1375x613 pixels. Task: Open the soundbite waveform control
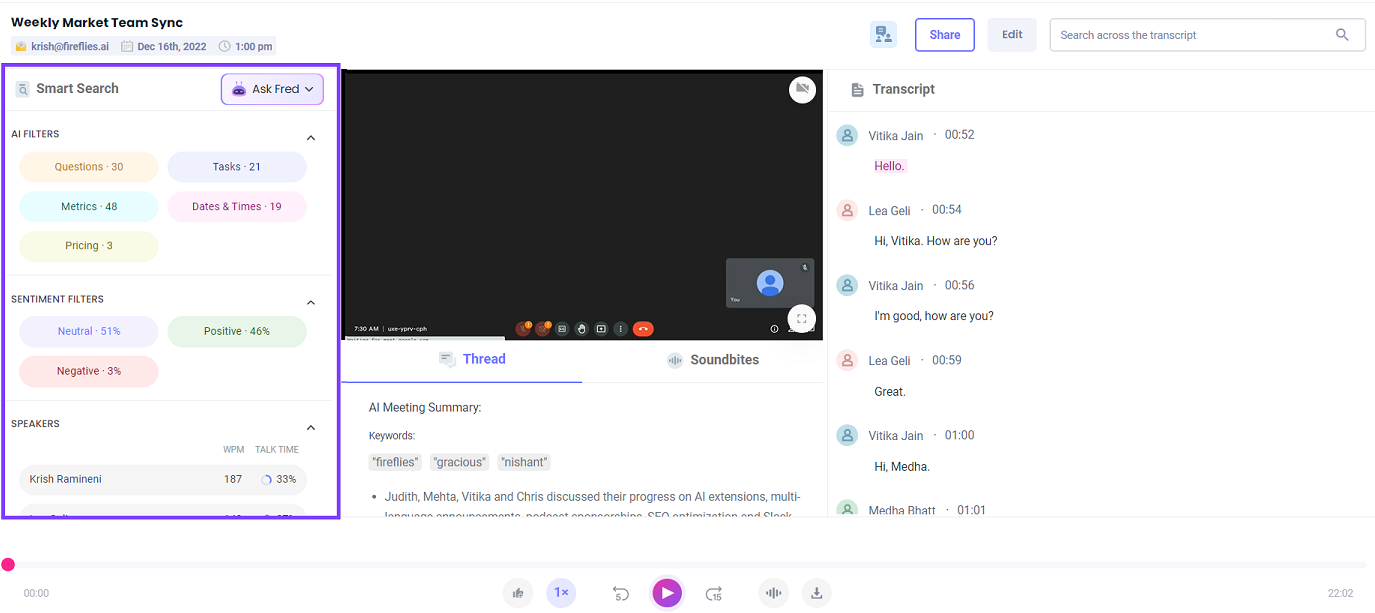click(x=773, y=592)
